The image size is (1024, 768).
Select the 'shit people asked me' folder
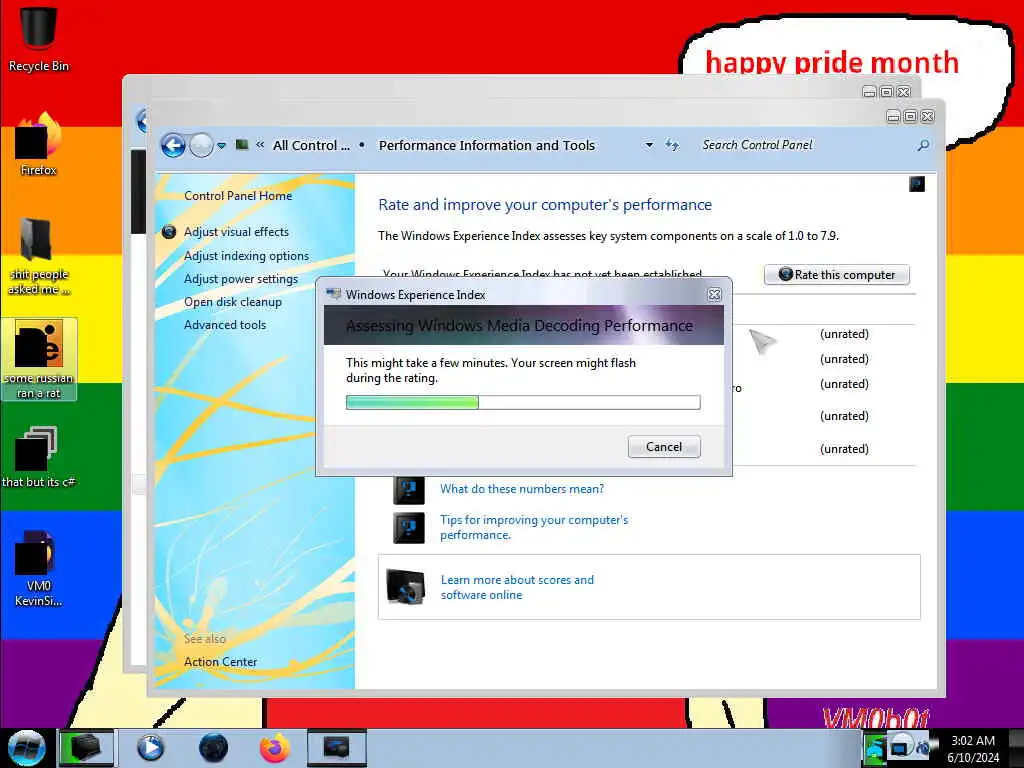tap(39, 256)
